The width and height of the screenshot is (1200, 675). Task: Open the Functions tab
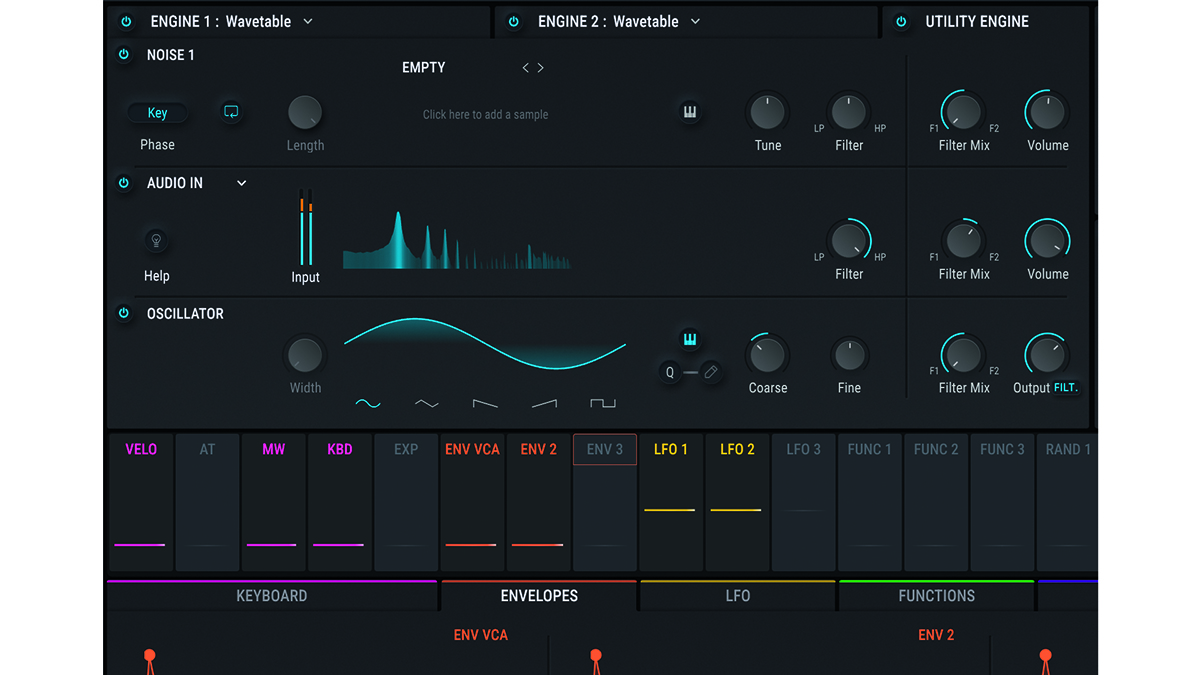[x=936, y=596]
